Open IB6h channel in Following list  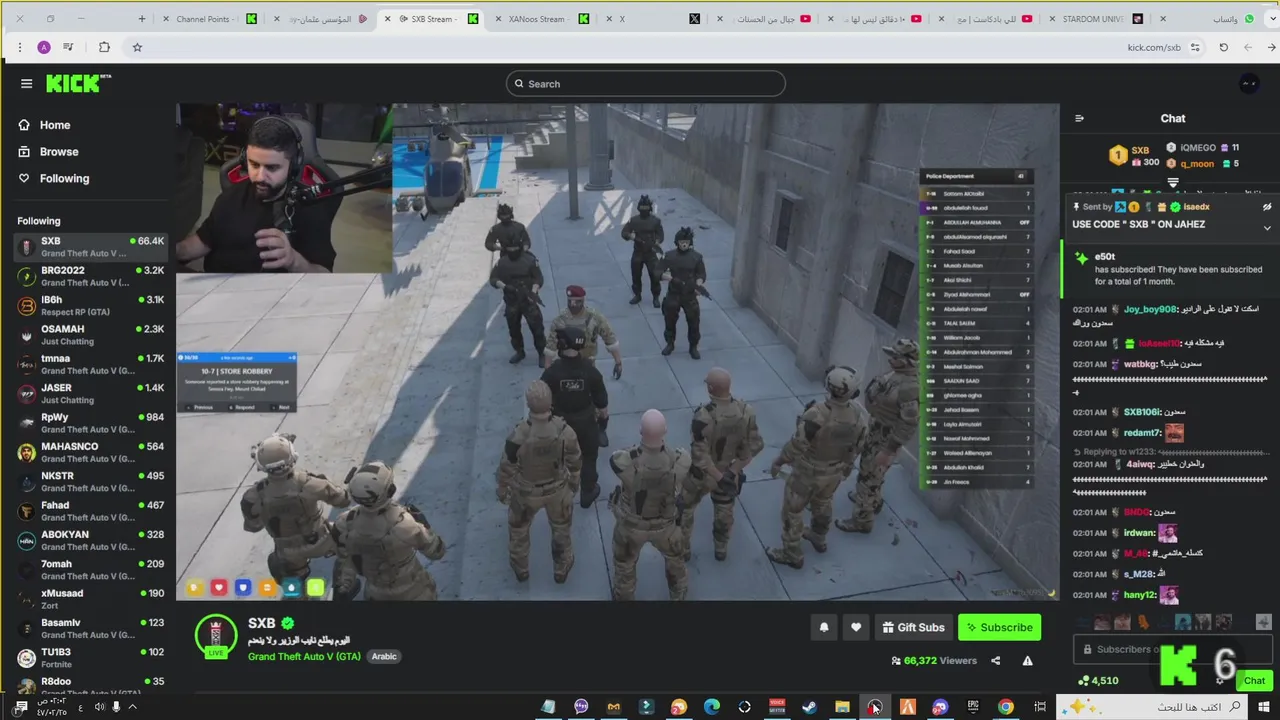click(90, 305)
